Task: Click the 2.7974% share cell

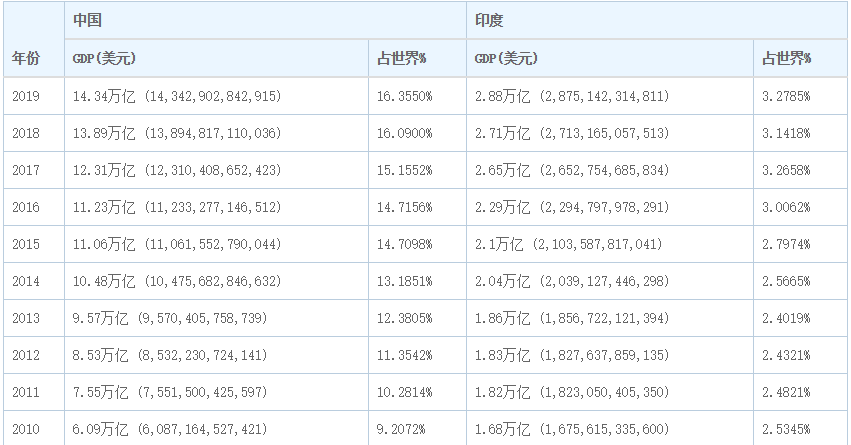Action: coord(801,244)
